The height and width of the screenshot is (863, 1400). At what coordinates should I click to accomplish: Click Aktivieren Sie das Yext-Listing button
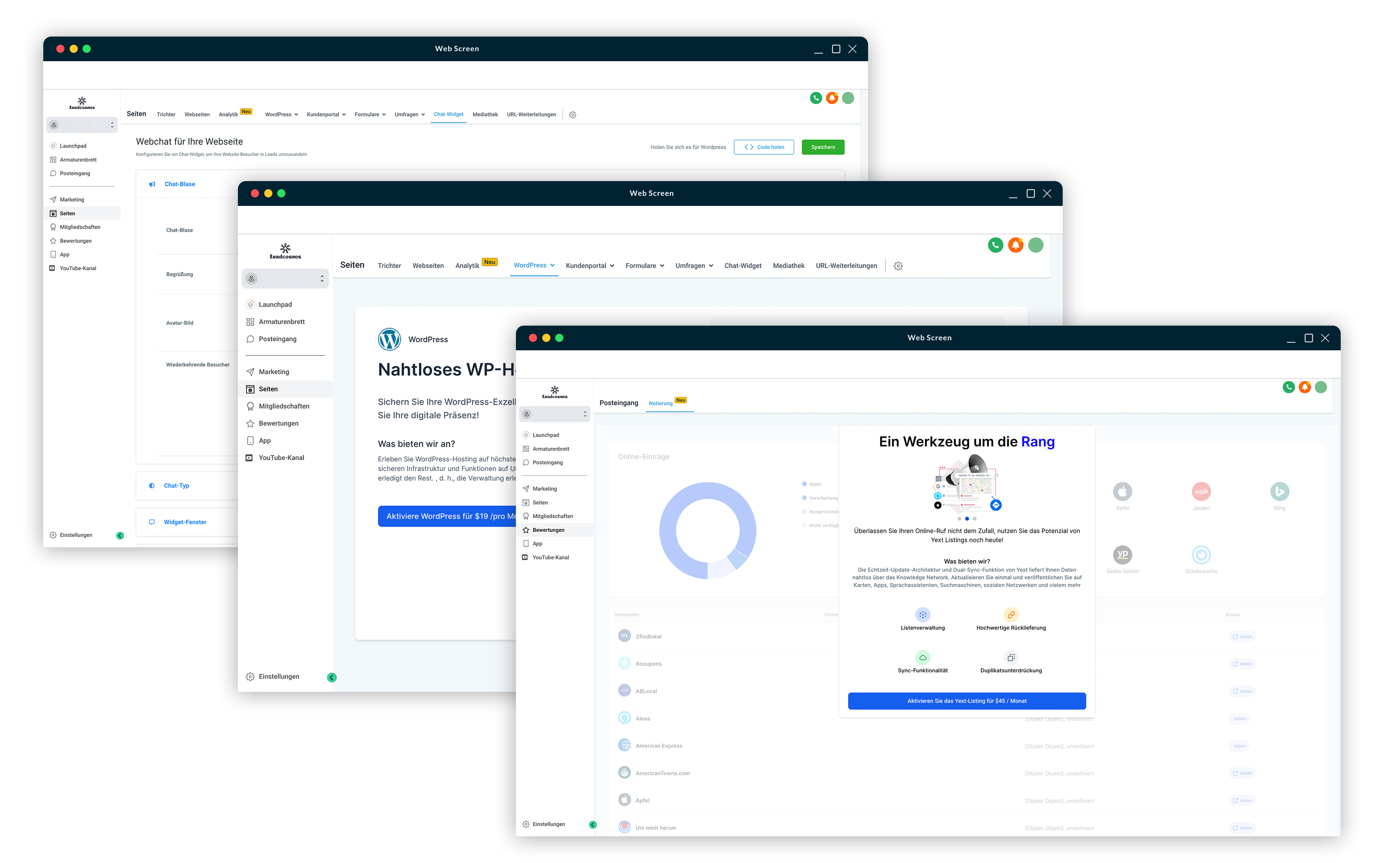(967, 701)
